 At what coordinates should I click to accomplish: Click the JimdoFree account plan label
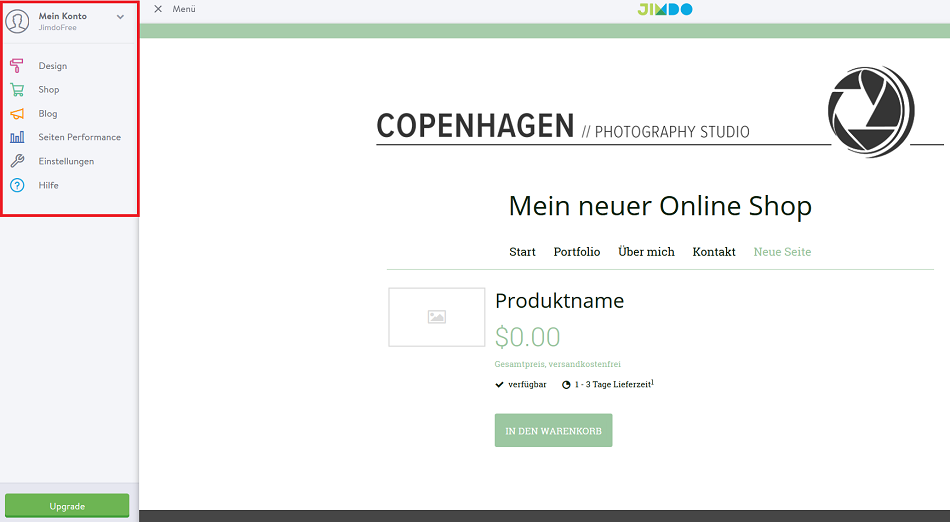pyautogui.click(x=58, y=28)
